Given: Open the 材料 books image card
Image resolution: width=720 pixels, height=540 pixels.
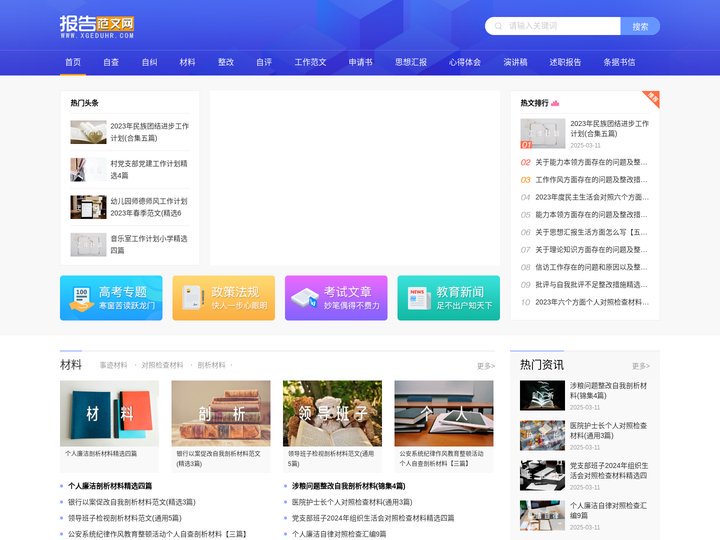Looking at the screenshot, I should point(109,413).
